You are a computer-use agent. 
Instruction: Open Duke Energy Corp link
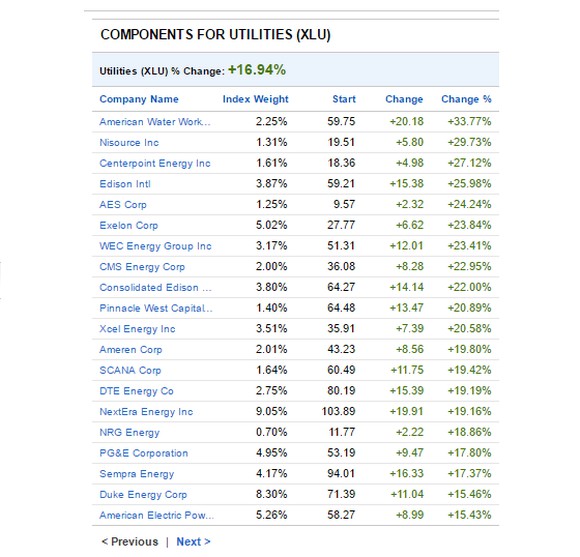point(143,494)
